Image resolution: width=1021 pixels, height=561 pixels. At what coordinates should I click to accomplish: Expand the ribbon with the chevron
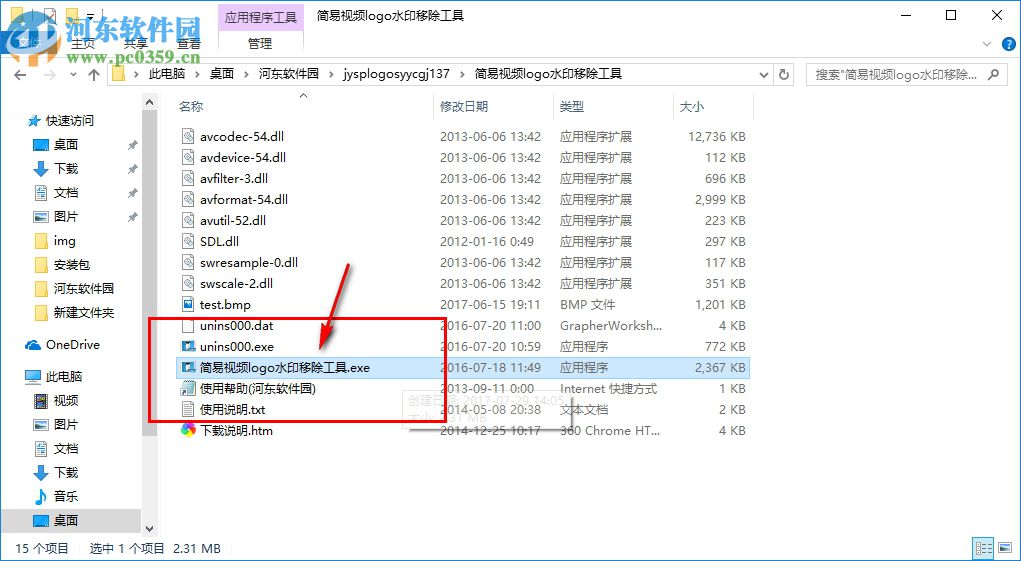[986, 44]
